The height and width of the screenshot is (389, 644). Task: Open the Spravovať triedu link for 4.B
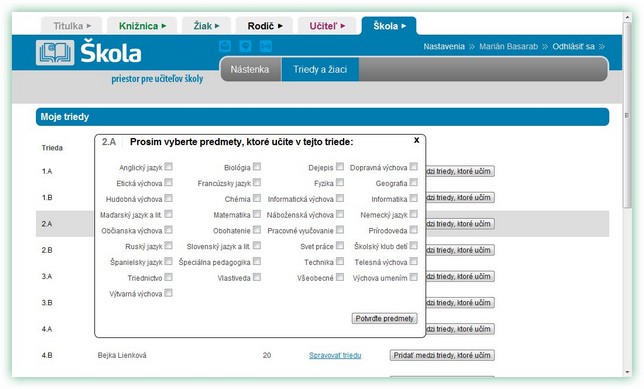tap(335, 355)
